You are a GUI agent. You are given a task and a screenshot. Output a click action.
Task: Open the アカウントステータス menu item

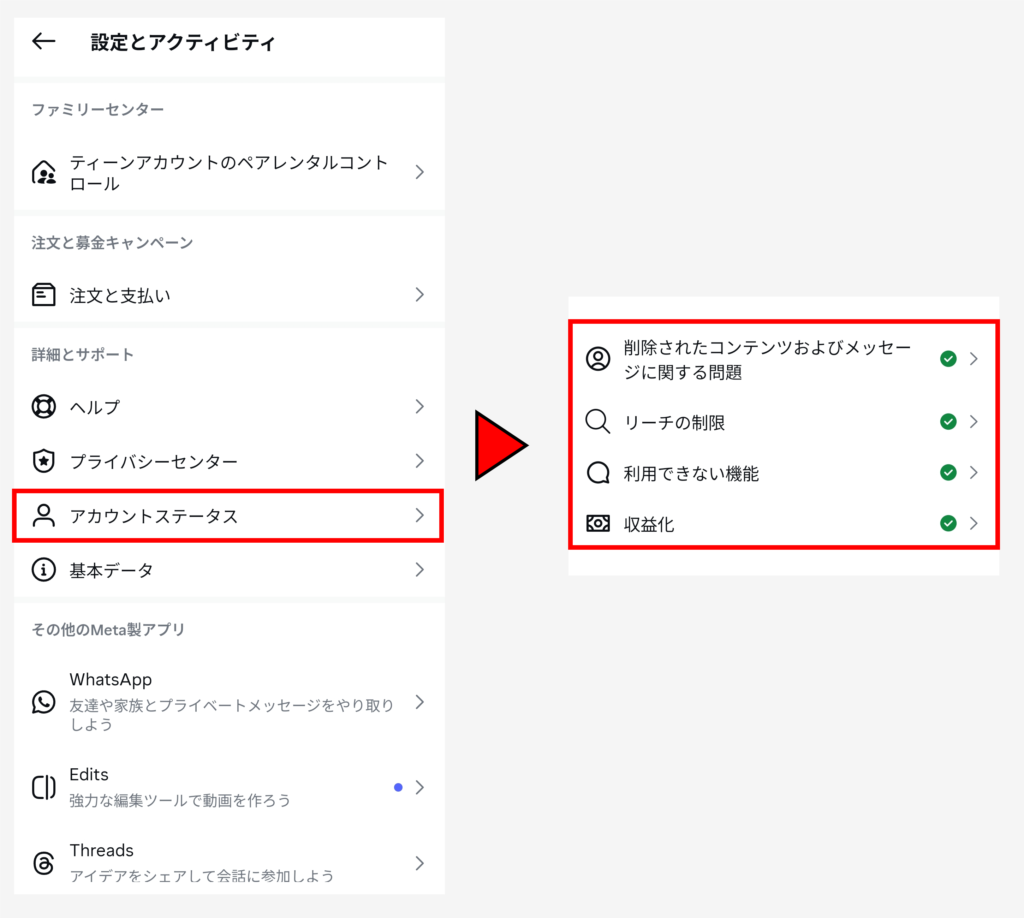[x=153, y=516]
